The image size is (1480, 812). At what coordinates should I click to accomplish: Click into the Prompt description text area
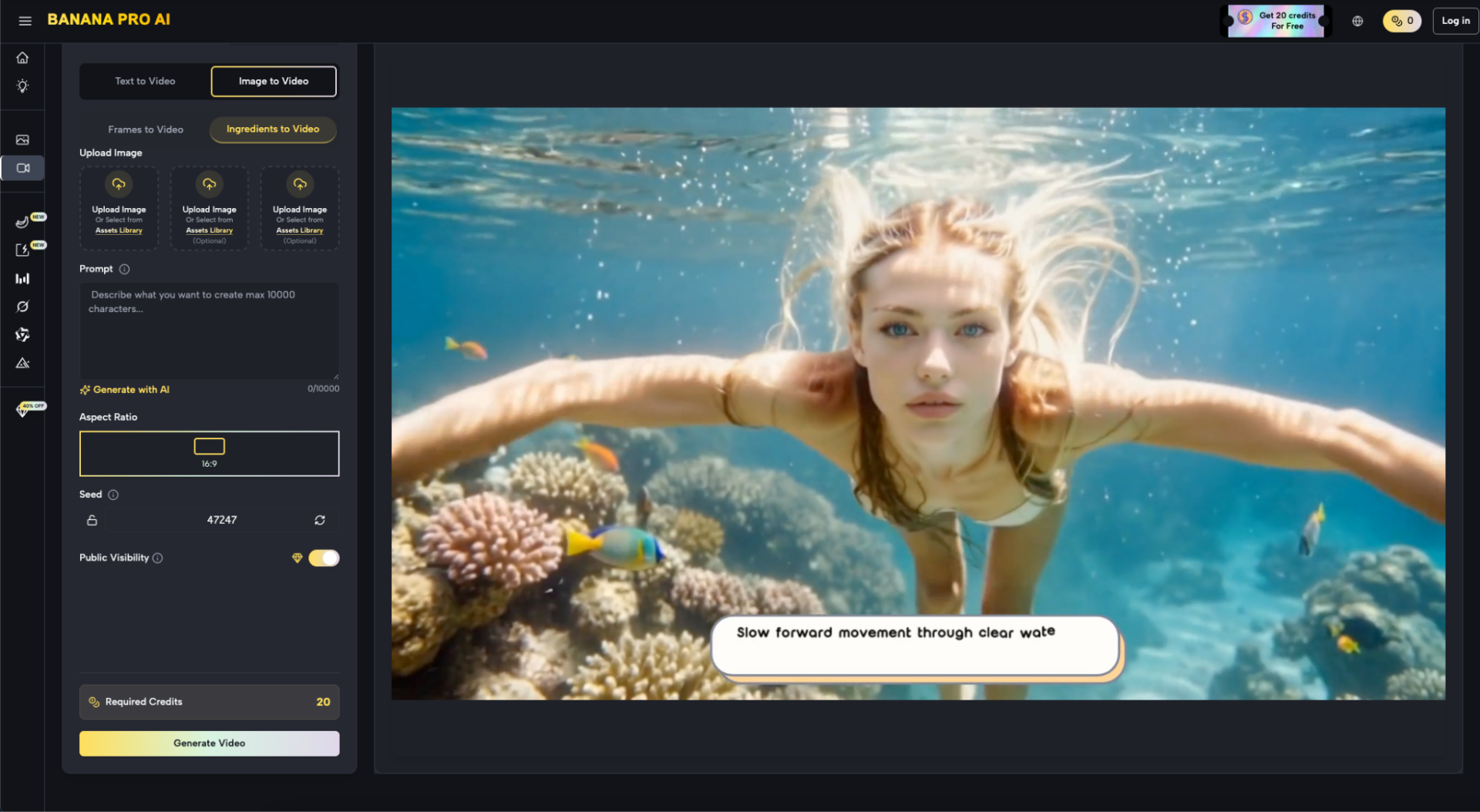pos(209,331)
